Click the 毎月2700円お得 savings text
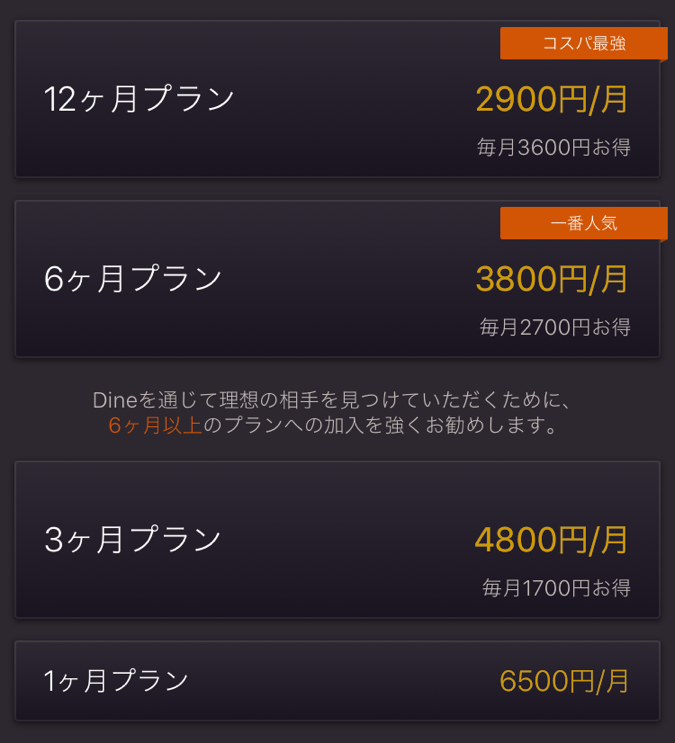This screenshot has height=743, width=675. click(x=555, y=327)
